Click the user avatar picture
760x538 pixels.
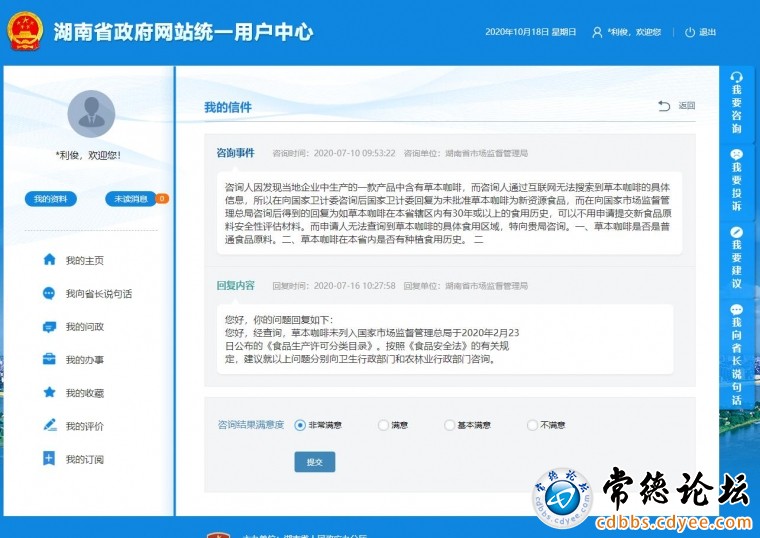91,114
